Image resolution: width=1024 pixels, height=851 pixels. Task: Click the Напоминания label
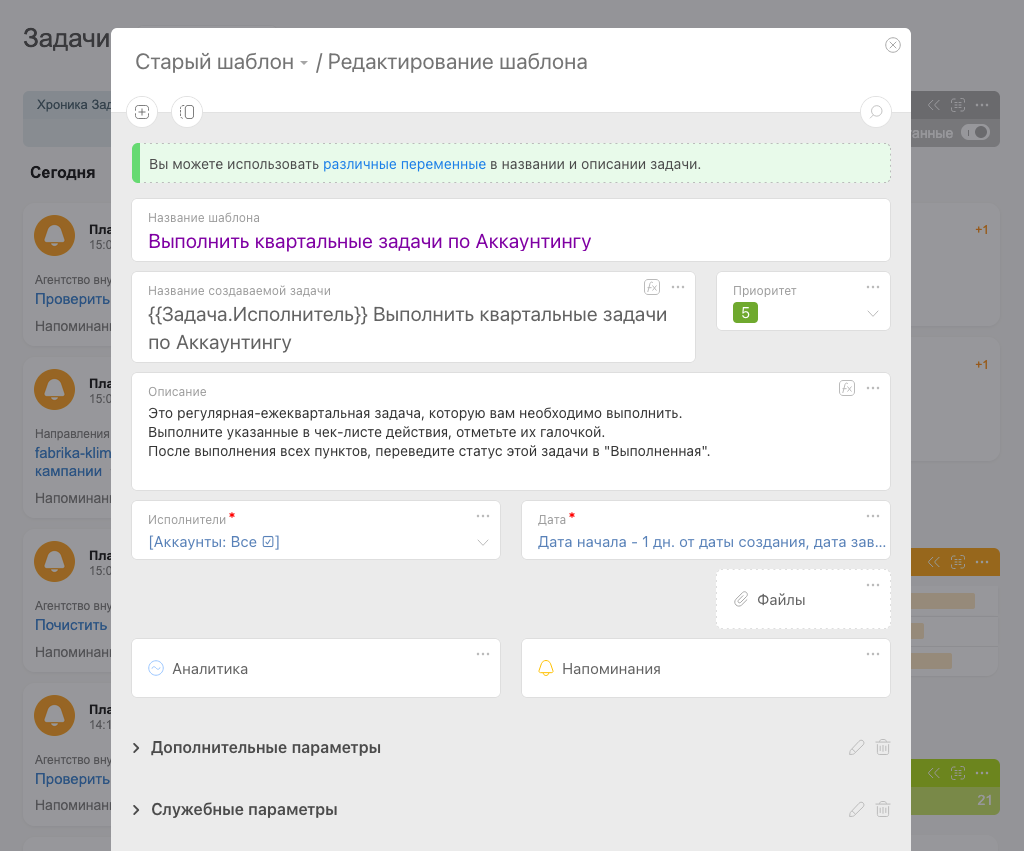(x=611, y=669)
